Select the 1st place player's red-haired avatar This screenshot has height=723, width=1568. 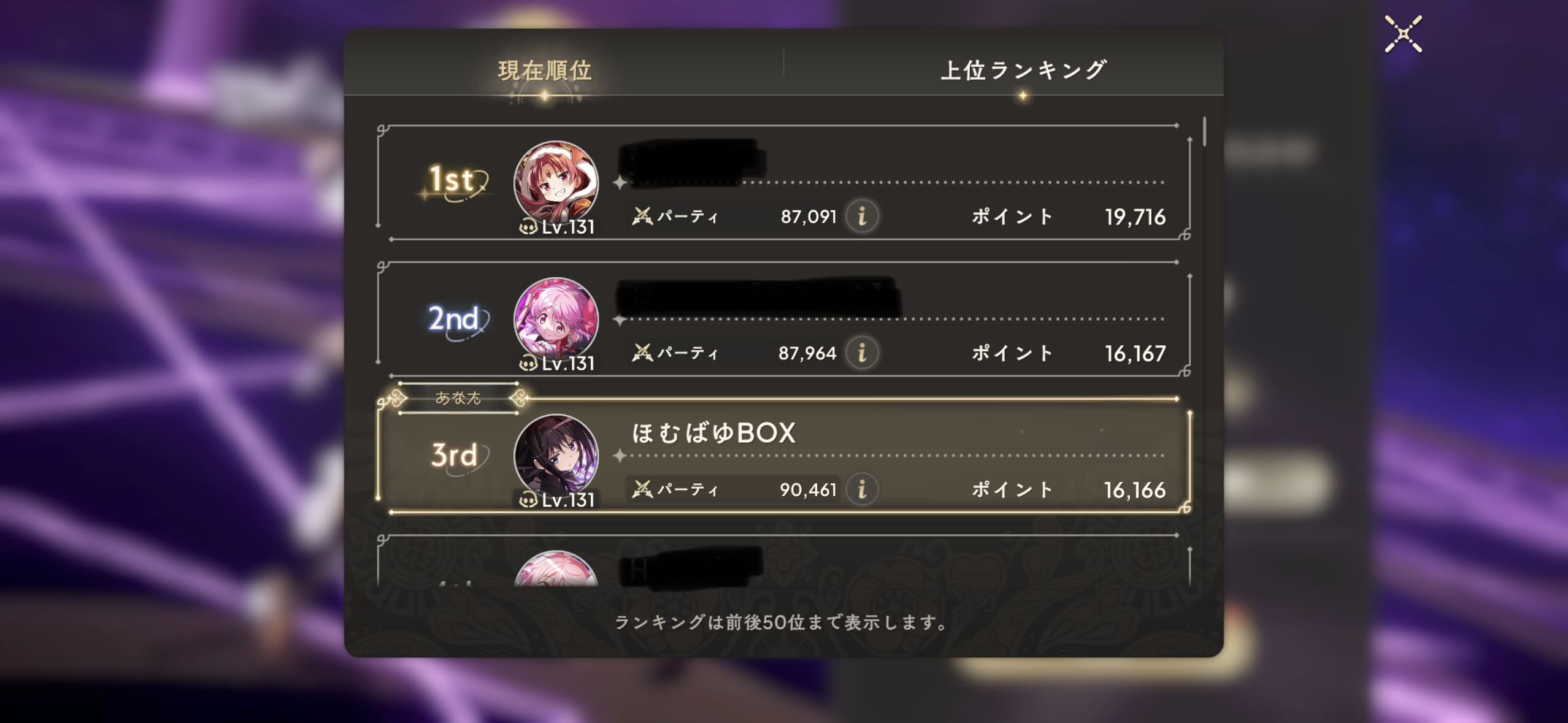pyautogui.click(x=556, y=183)
